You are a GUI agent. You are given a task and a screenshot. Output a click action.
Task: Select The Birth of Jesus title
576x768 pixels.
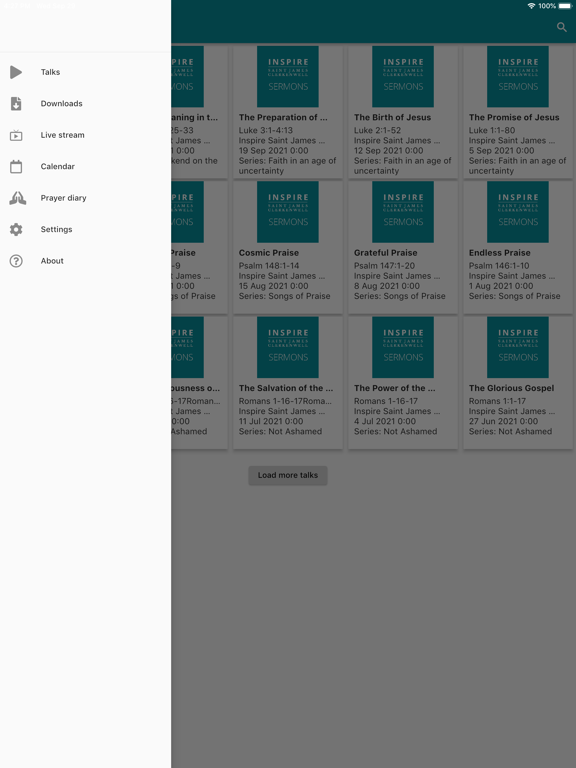[392, 118]
